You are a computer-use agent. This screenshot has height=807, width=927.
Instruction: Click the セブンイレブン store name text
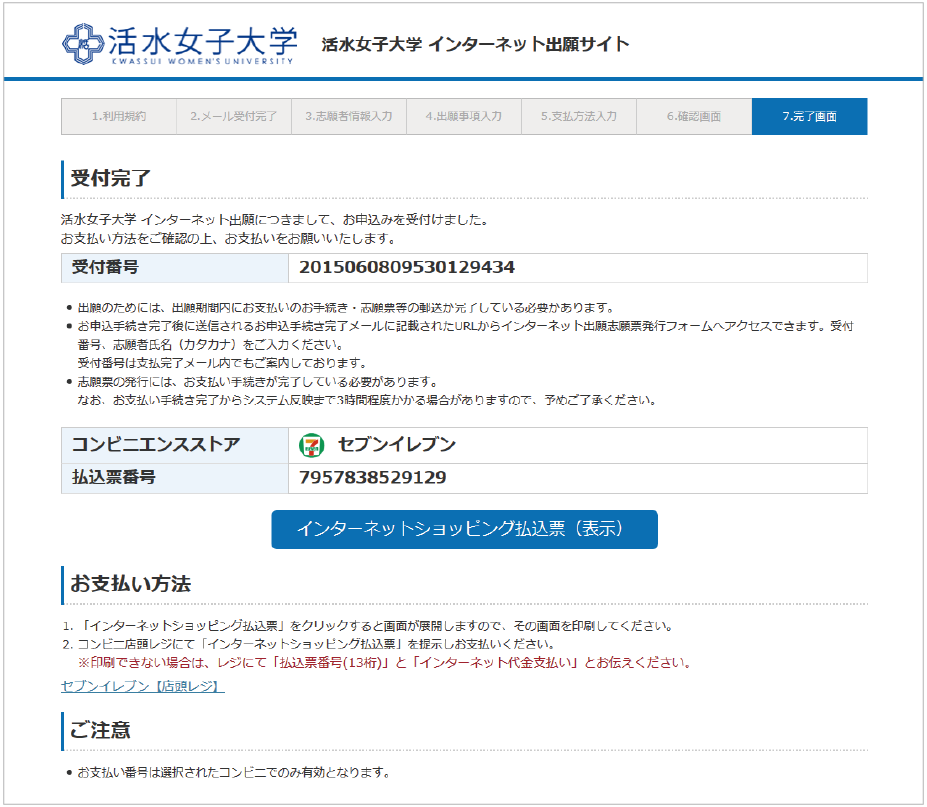point(396,445)
